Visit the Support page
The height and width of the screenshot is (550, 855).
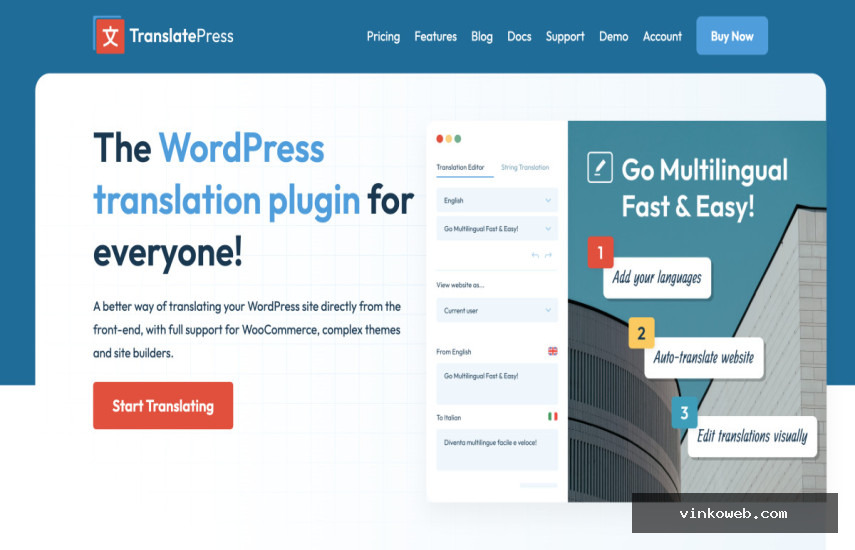pos(565,37)
